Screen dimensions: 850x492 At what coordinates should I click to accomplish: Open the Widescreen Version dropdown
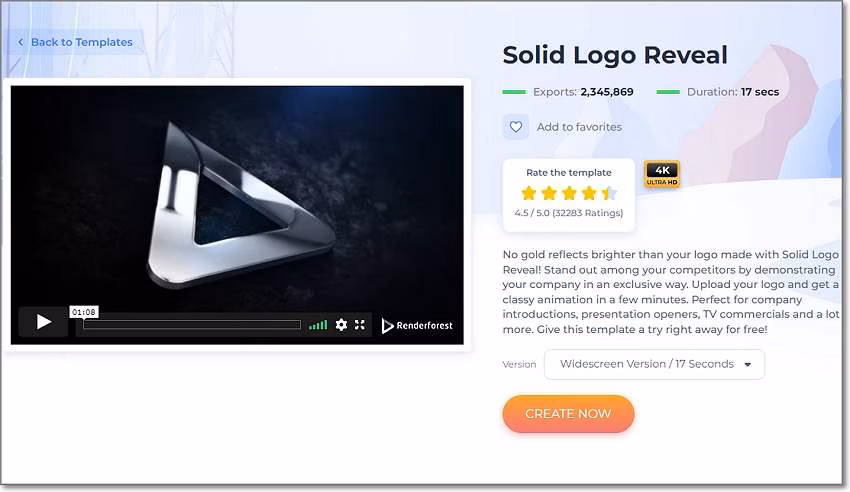coord(654,364)
